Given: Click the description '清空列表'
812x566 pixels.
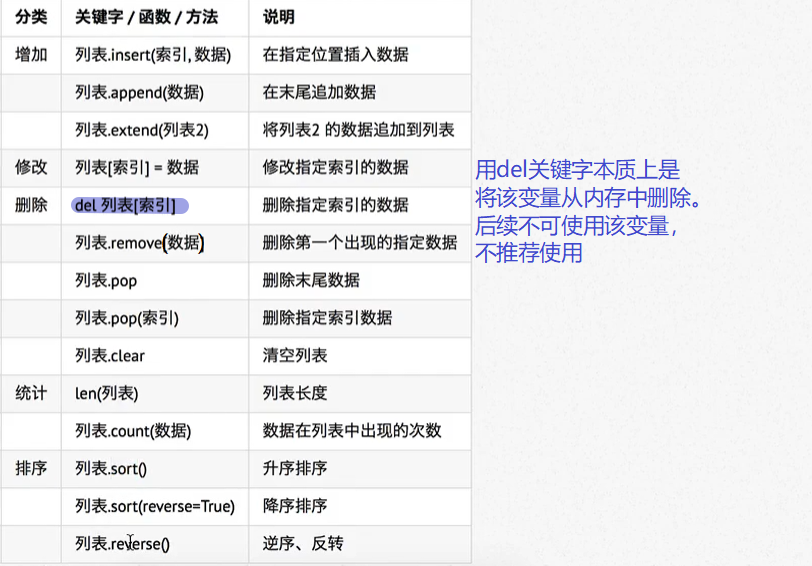Looking at the screenshot, I should point(295,355).
